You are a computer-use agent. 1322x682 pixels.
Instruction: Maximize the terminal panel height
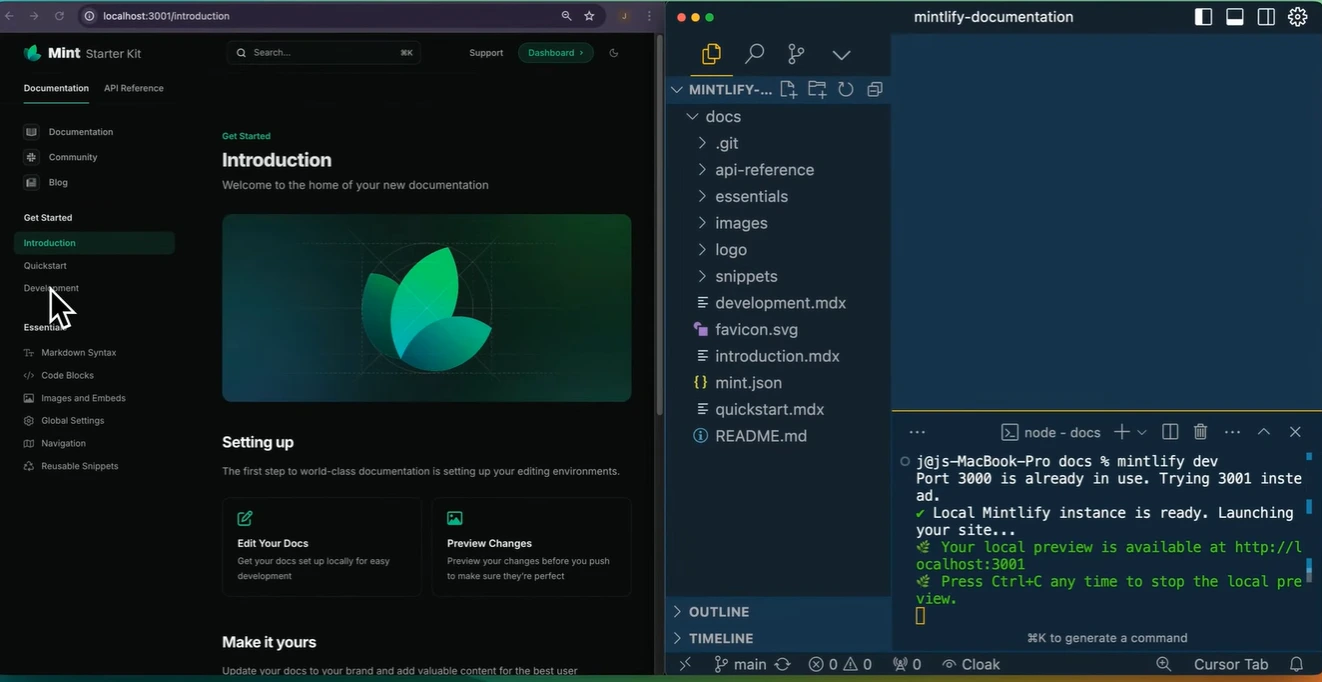coord(1264,431)
